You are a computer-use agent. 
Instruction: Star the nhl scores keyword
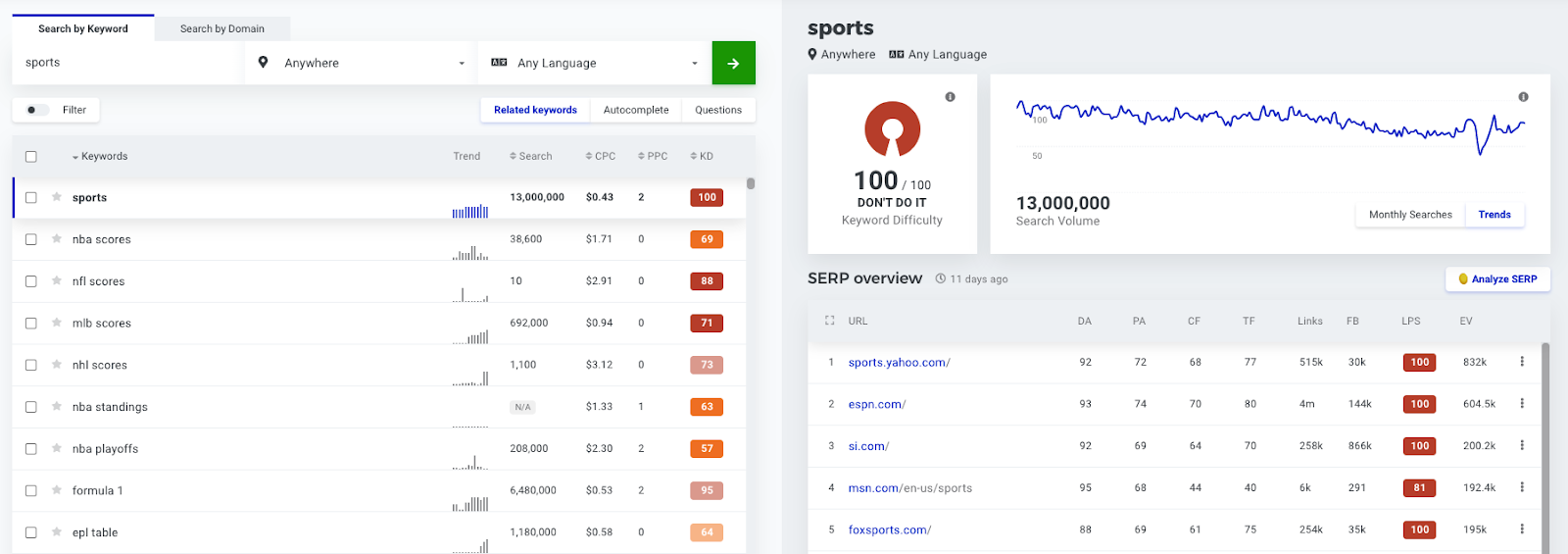(57, 365)
